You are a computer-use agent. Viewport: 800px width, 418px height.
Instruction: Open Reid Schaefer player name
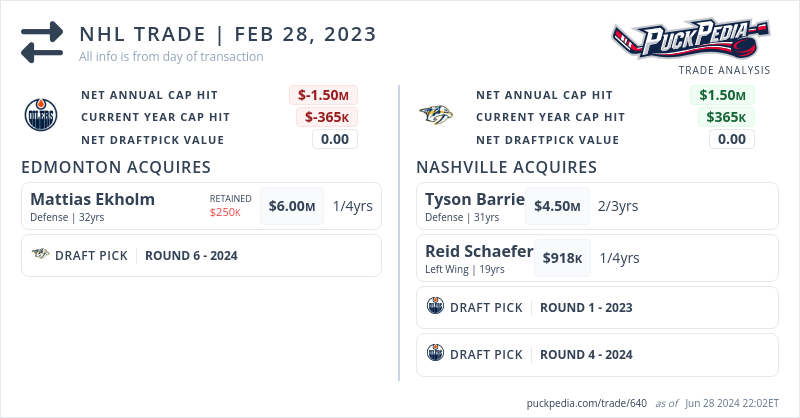[479, 251]
